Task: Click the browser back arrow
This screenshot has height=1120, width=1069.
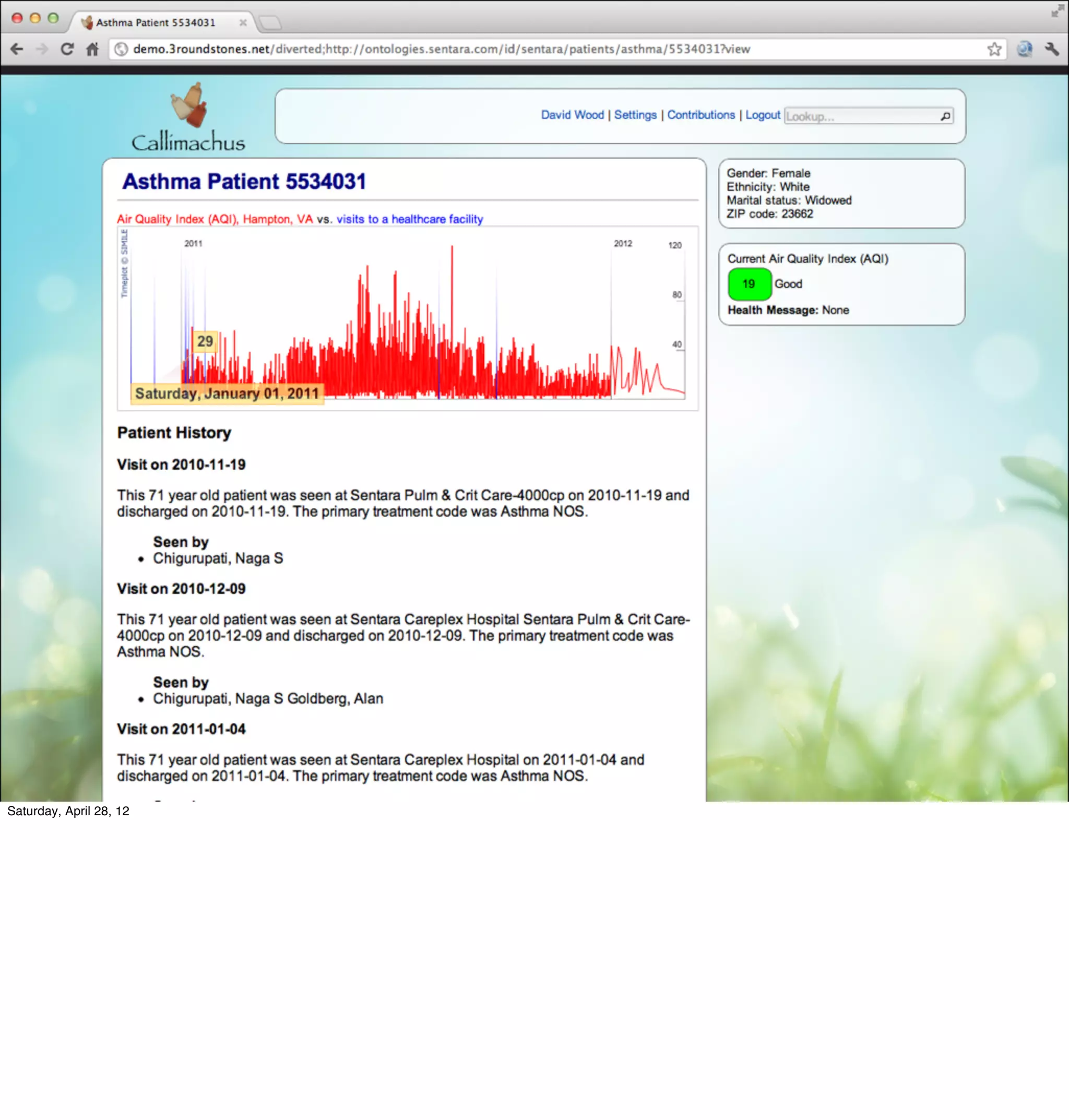Action: click(x=17, y=49)
